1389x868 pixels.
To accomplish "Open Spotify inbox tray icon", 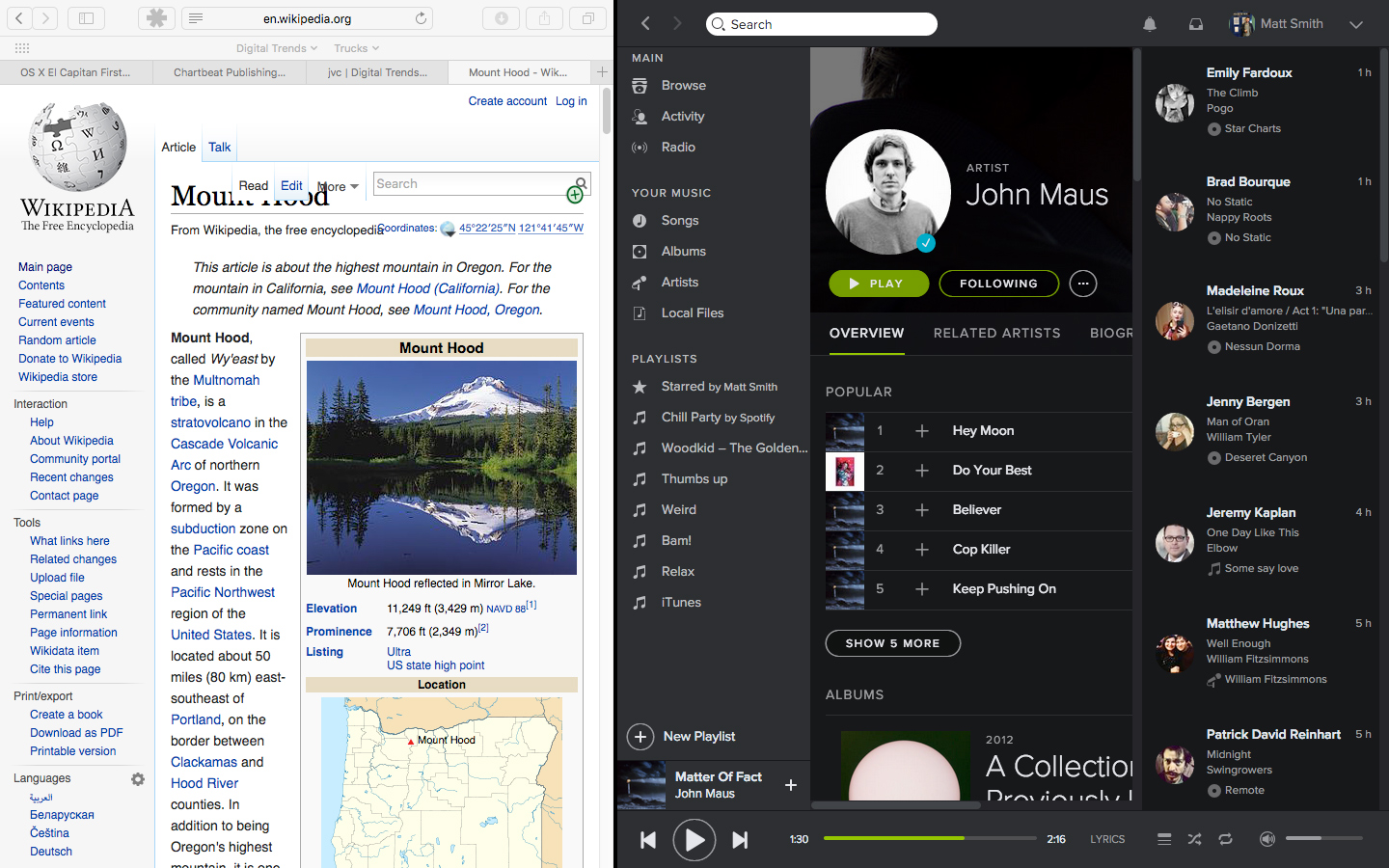I will [1196, 24].
